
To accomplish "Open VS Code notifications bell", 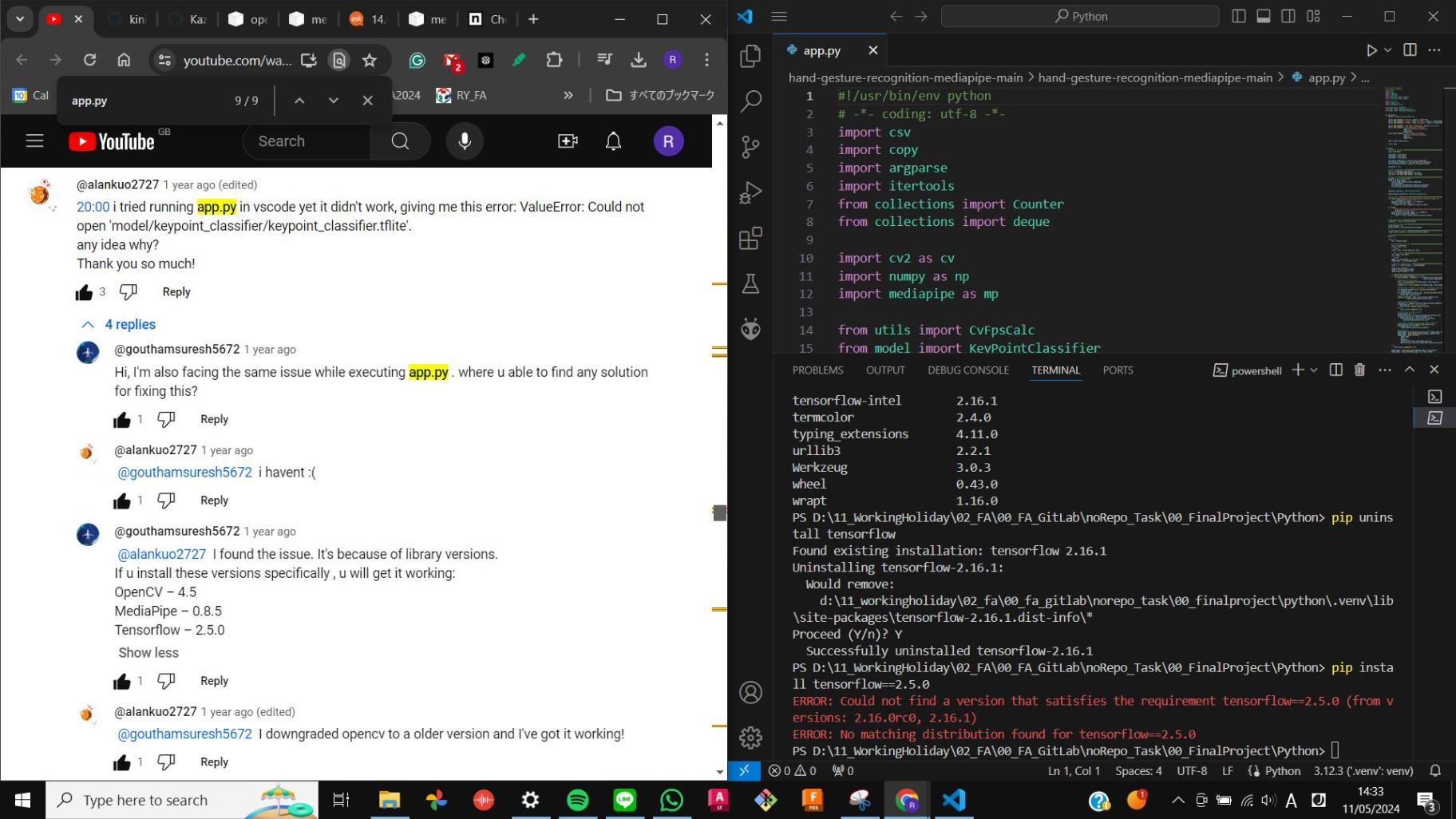I will pyautogui.click(x=1435, y=770).
